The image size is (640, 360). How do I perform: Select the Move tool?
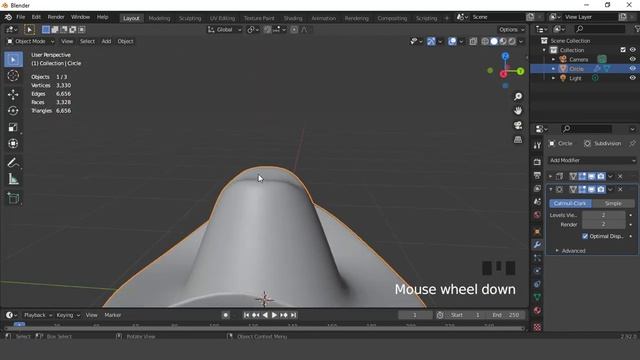(x=13, y=94)
